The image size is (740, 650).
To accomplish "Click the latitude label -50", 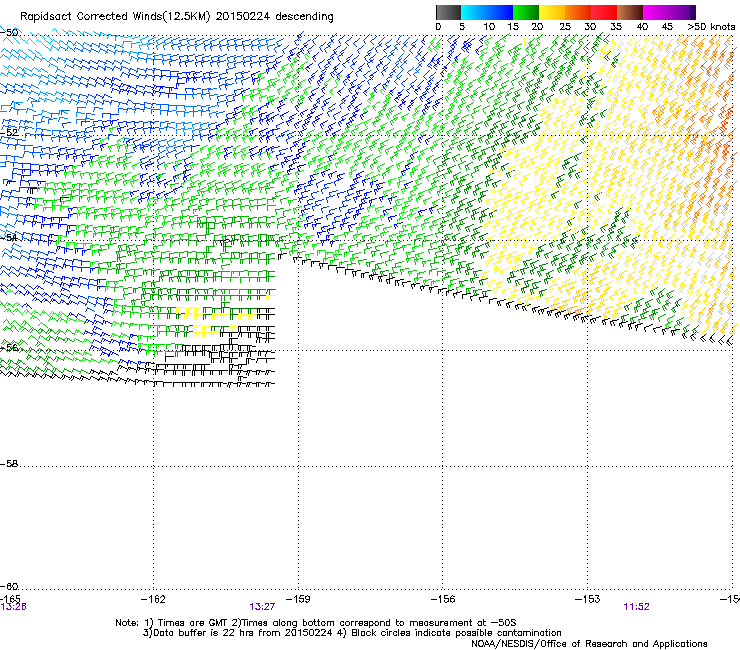I will [9, 33].
